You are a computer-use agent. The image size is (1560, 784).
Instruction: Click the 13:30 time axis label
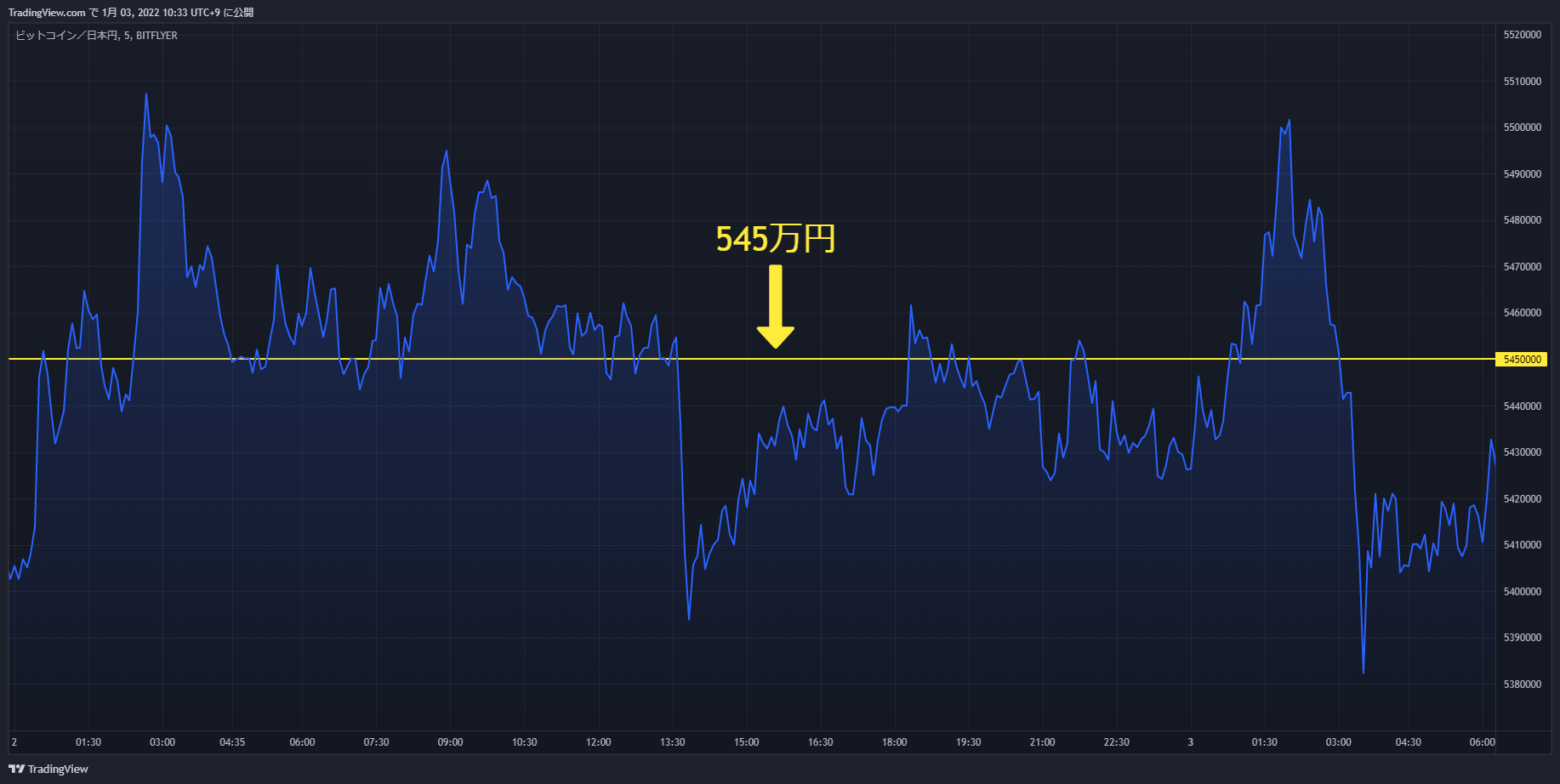coord(672,742)
